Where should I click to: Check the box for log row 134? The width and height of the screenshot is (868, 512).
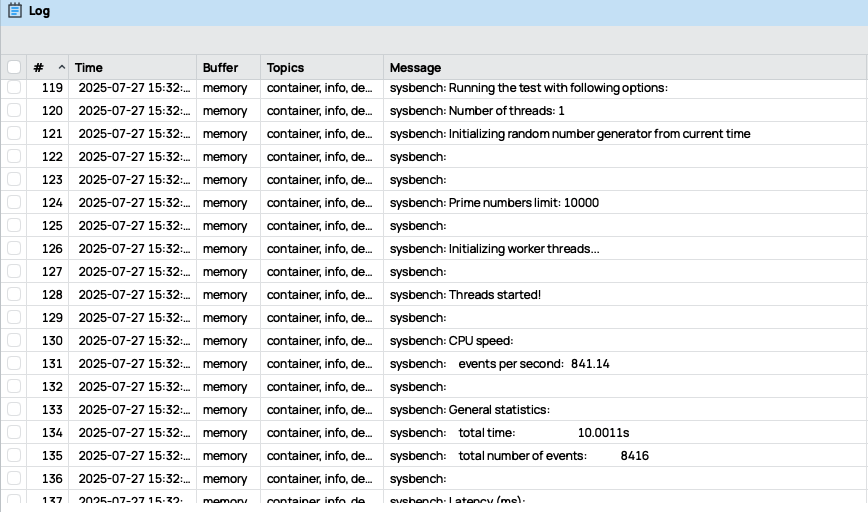(x=14, y=432)
